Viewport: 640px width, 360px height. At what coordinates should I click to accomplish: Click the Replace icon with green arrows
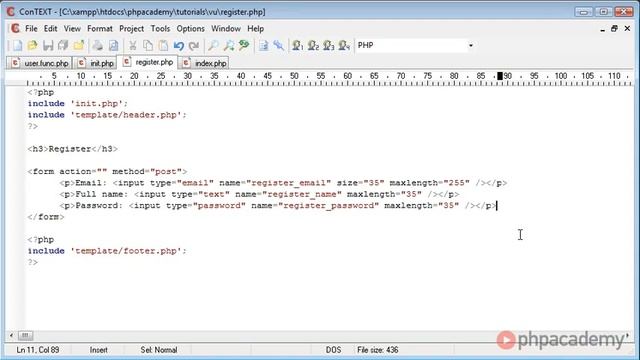tap(244, 45)
